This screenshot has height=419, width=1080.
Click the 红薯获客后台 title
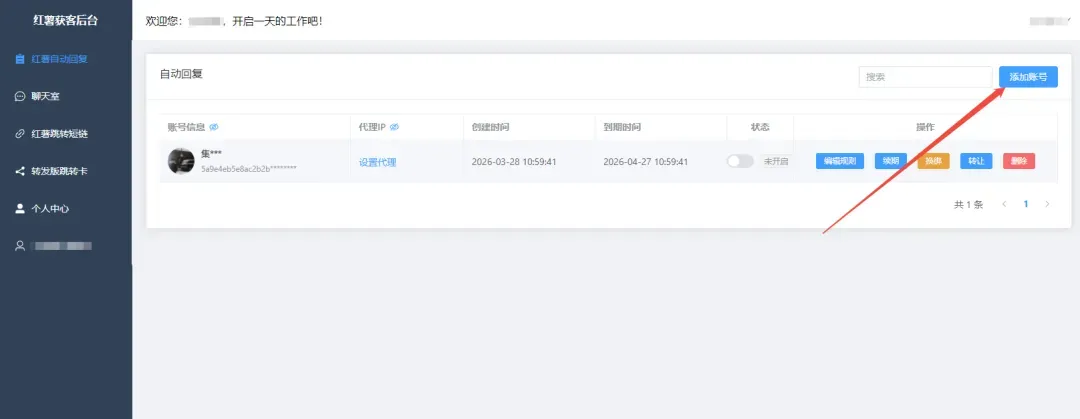coord(65,20)
